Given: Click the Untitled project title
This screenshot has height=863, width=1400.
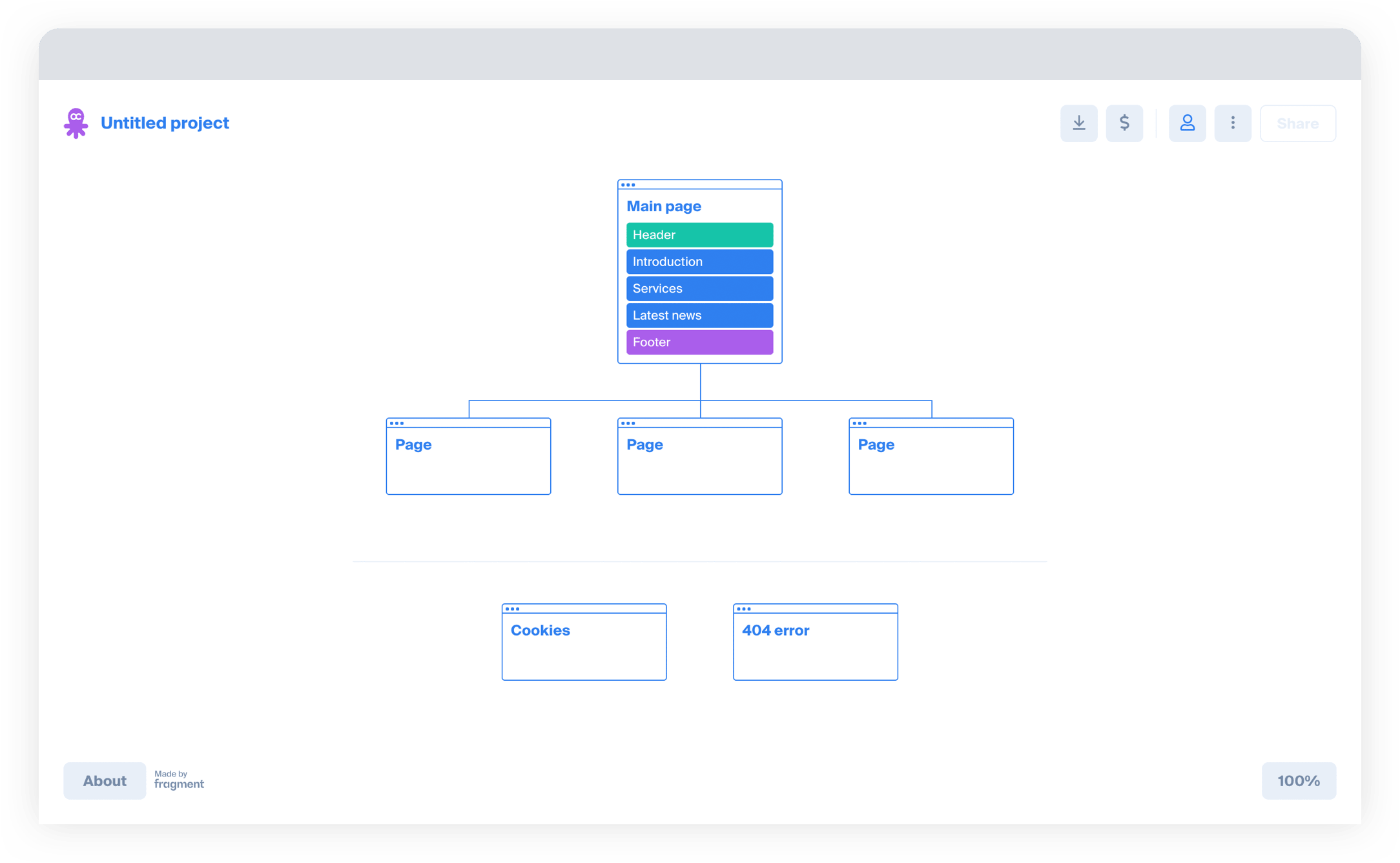Looking at the screenshot, I should click(x=165, y=123).
